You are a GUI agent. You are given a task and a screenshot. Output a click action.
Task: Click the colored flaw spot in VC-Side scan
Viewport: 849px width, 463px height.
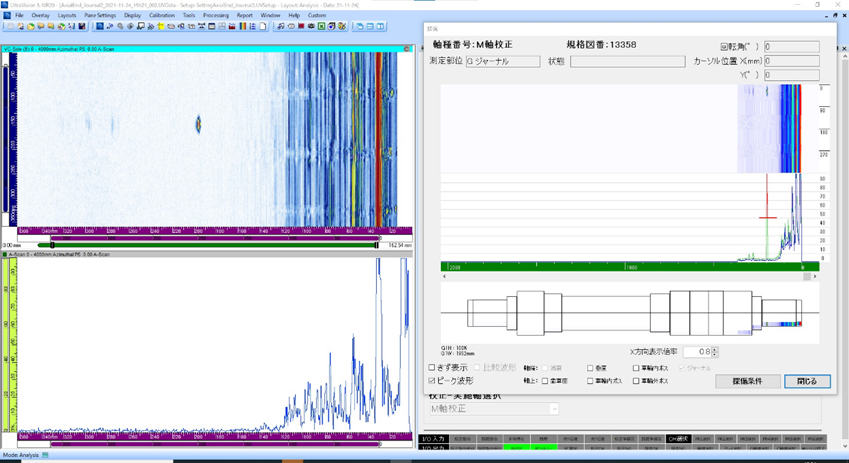[x=198, y=125]
